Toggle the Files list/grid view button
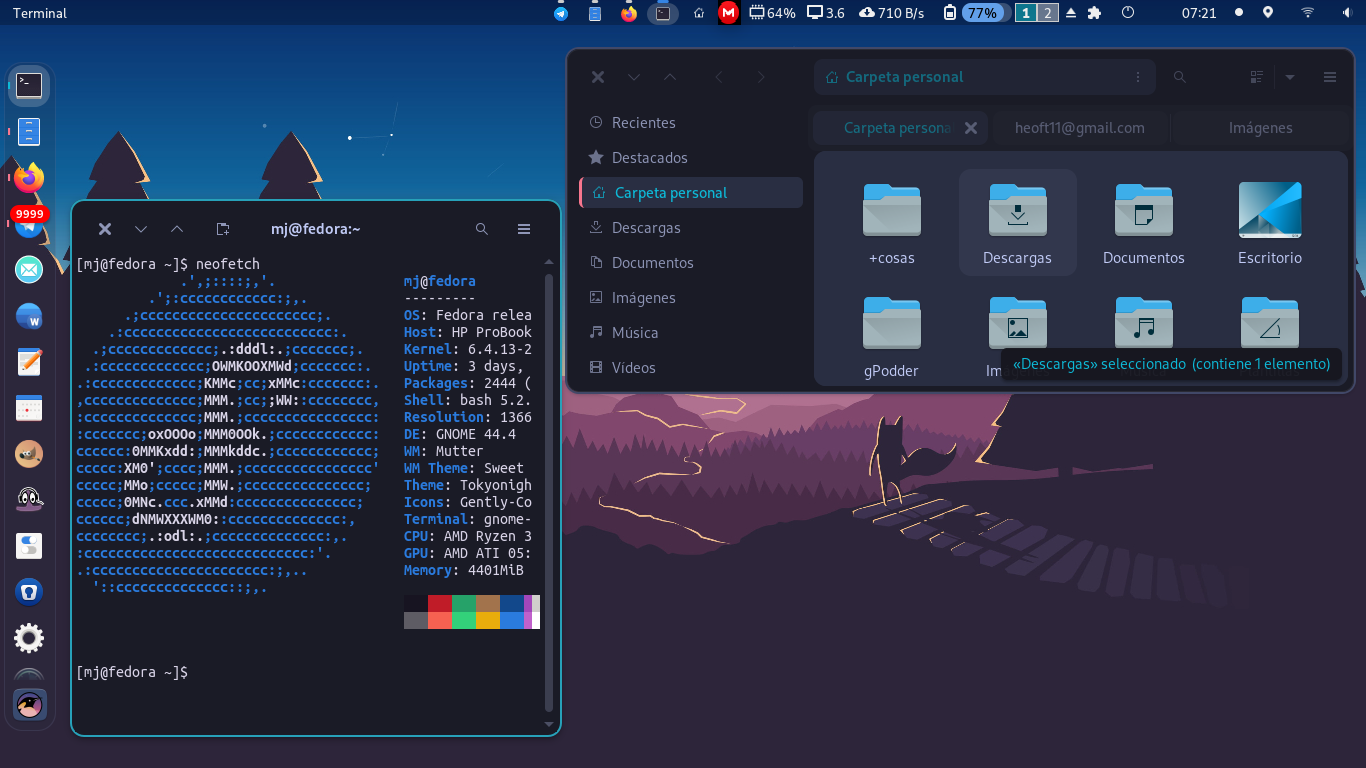Viewport: 1366px width, 768px height. pyautogui.click(x=1257, y=77)
